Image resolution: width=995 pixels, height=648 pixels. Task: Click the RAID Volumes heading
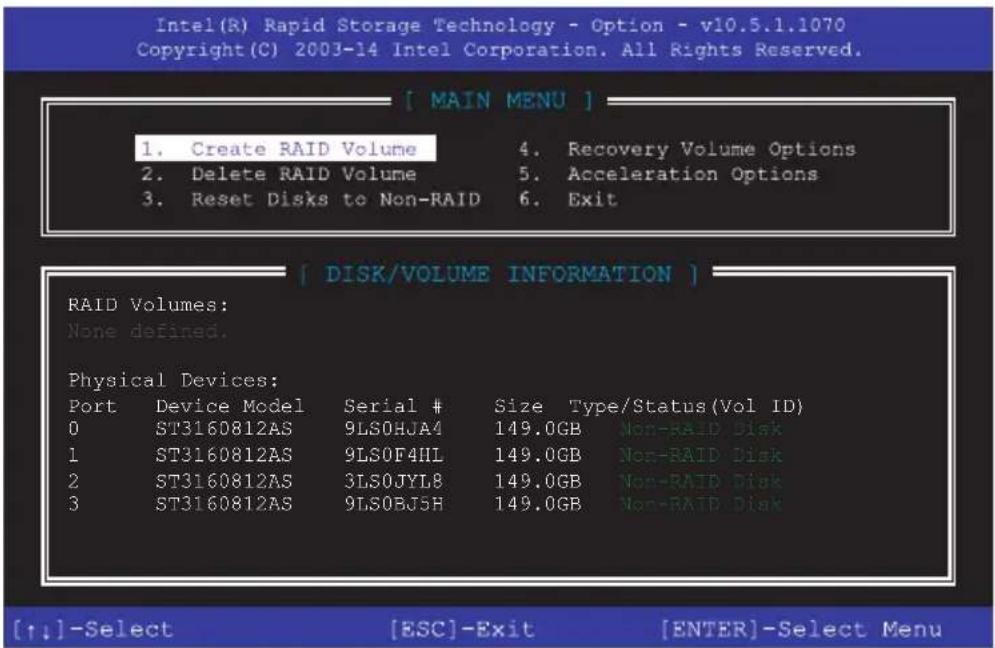tap(148, 305)
